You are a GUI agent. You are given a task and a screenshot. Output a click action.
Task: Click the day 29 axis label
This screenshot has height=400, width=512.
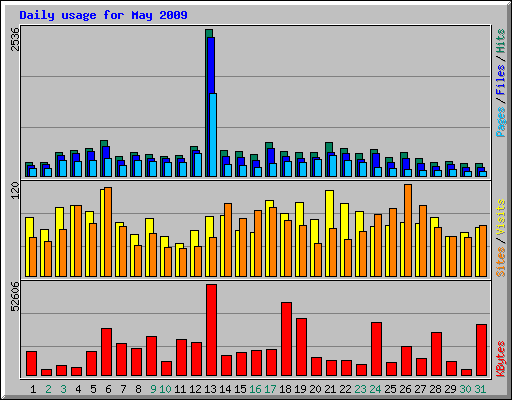coord(450,389)
